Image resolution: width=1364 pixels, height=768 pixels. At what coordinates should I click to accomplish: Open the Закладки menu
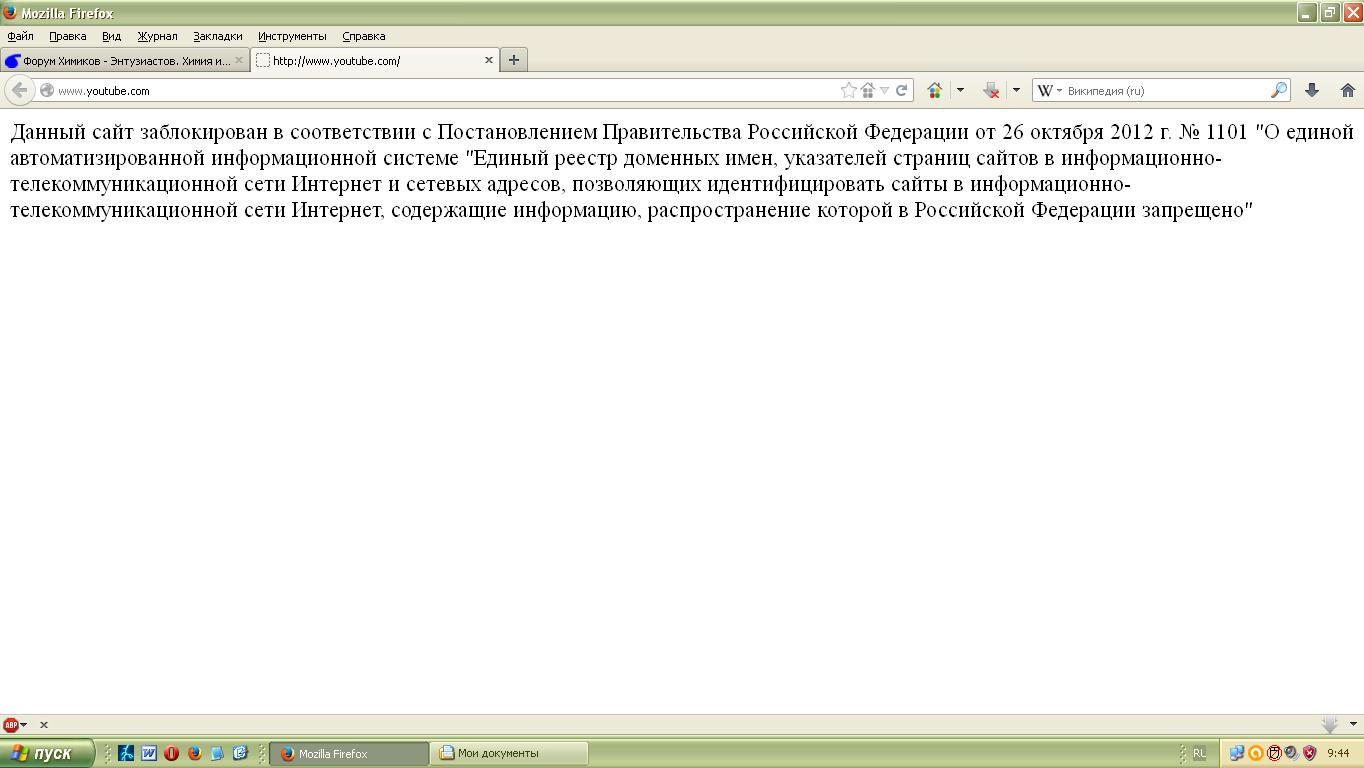(217, 36)
